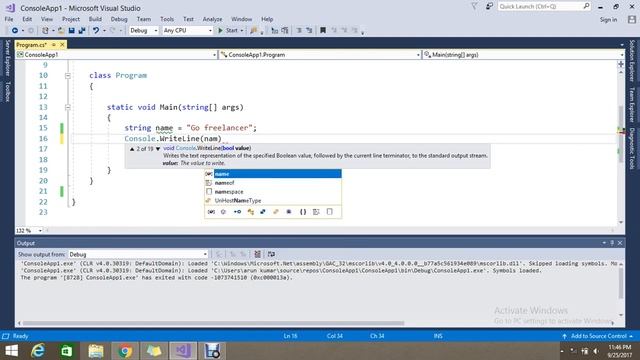The image size is (640, 360).
Task: Click the account icon beside Sign in
Action: [632, 19]
